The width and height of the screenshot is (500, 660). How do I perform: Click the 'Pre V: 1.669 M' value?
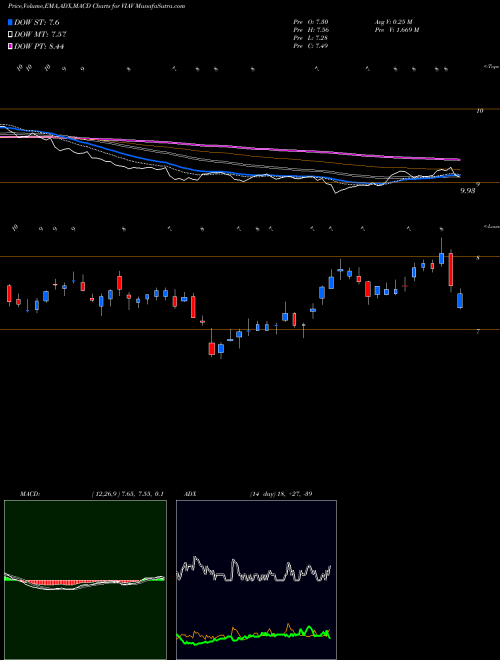(396, 30)
